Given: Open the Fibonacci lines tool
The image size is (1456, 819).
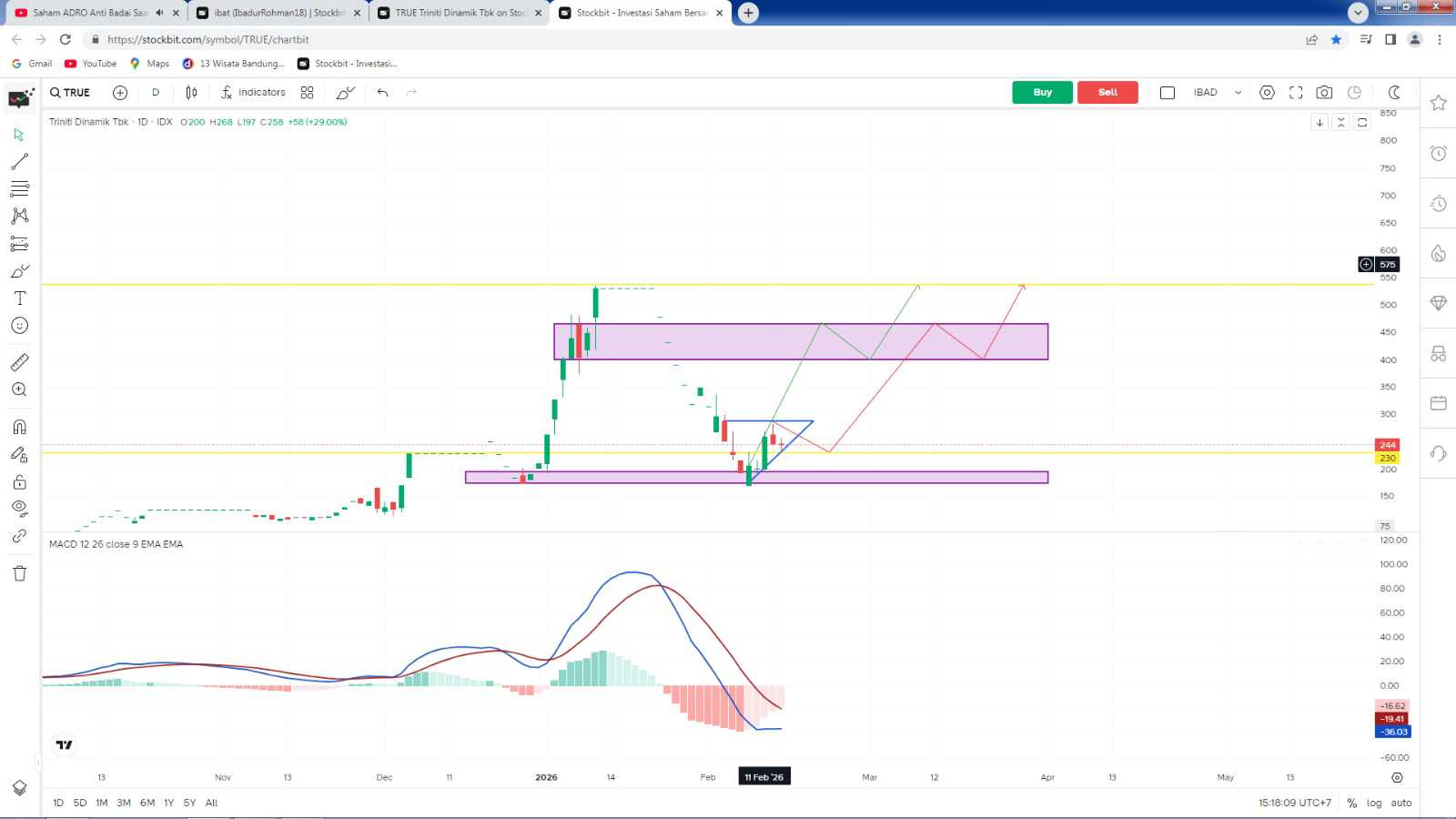Looking at the screenshot, I should [x=19, y=189].
